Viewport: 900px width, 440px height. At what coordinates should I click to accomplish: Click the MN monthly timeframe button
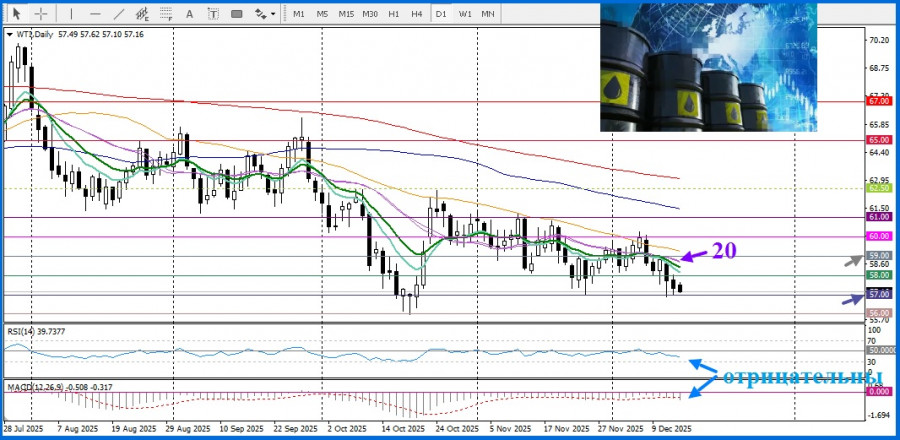488,13
